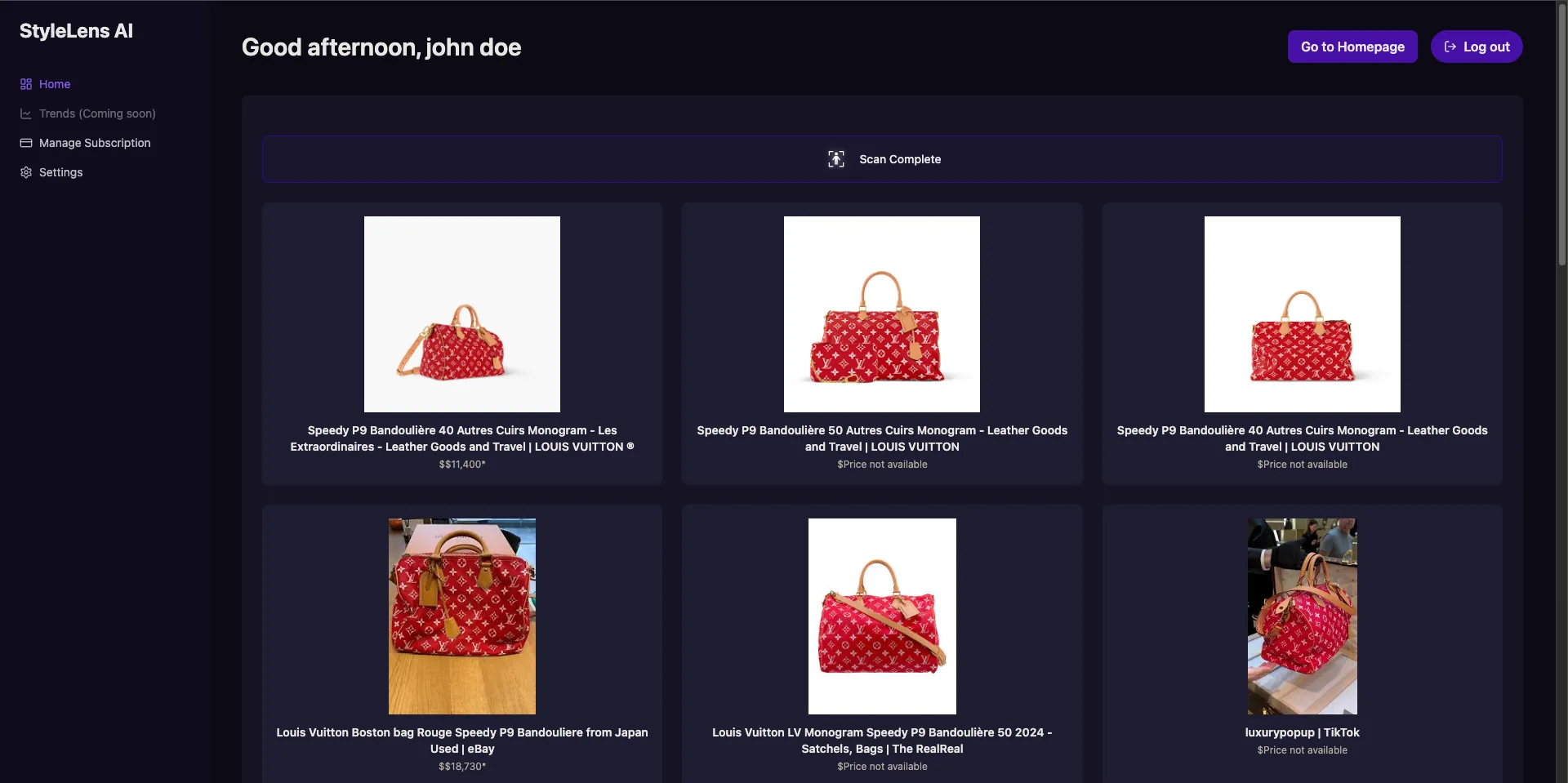Screen dimensions: 1568x783
Task: Click the page vertical scrollbar
Action: click(1561, 135)
